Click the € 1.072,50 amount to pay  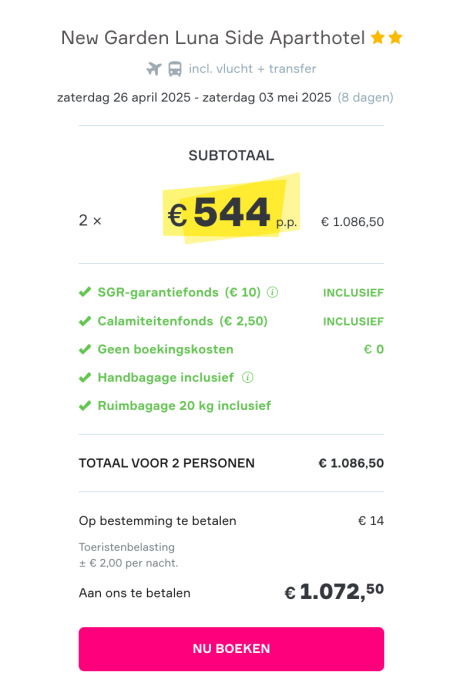(x=334, y=592)
